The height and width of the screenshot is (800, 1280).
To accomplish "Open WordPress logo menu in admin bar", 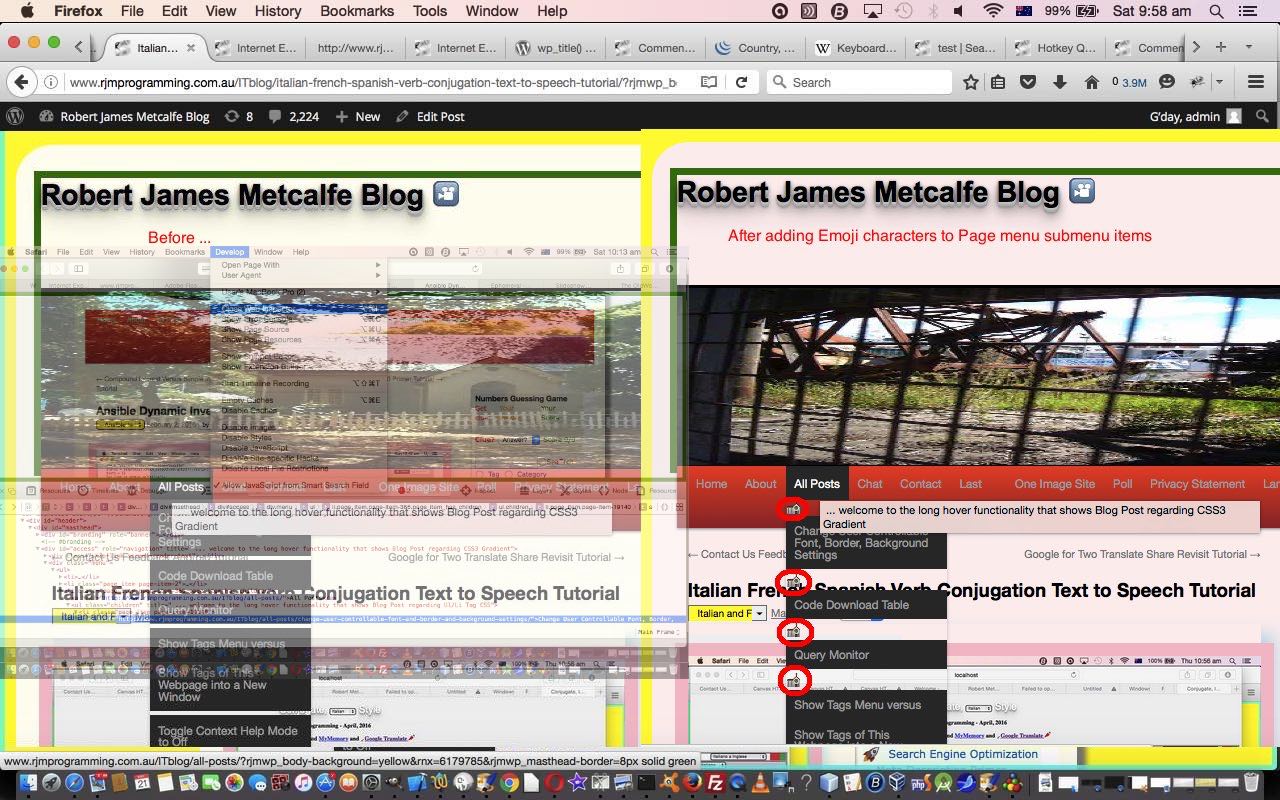I will pos(15,116).
